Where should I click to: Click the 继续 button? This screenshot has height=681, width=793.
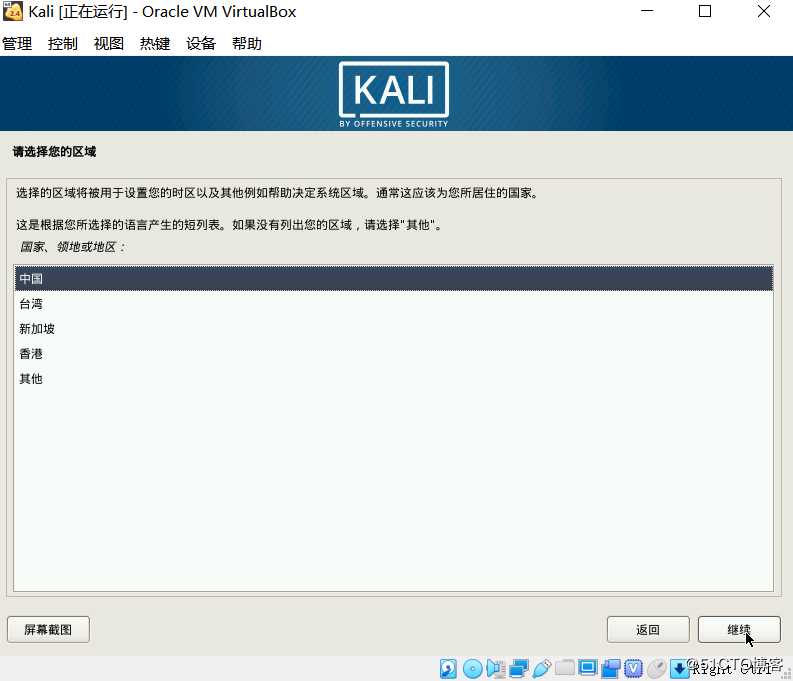pyautogui.click(x=739, y=629)
